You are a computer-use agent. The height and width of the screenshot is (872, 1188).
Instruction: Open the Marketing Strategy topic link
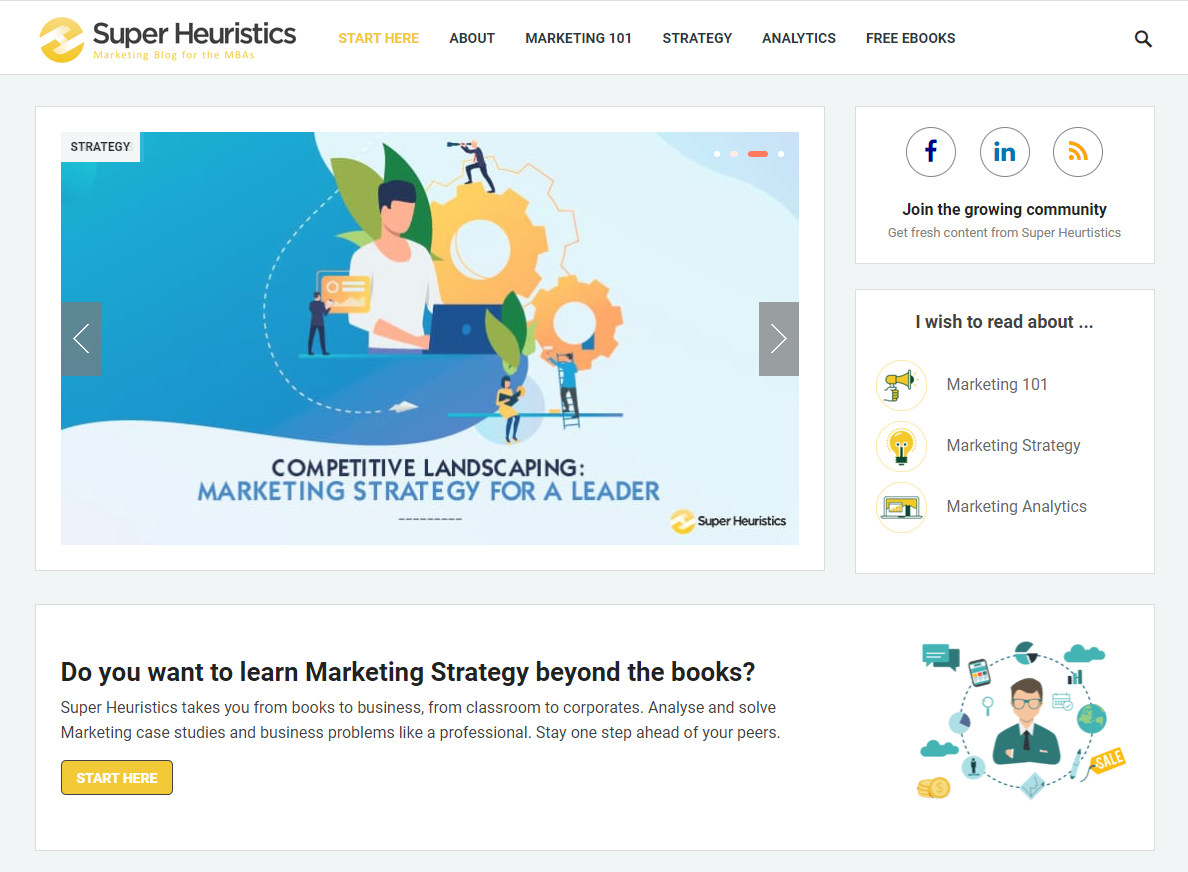(x=1013, y=445)
